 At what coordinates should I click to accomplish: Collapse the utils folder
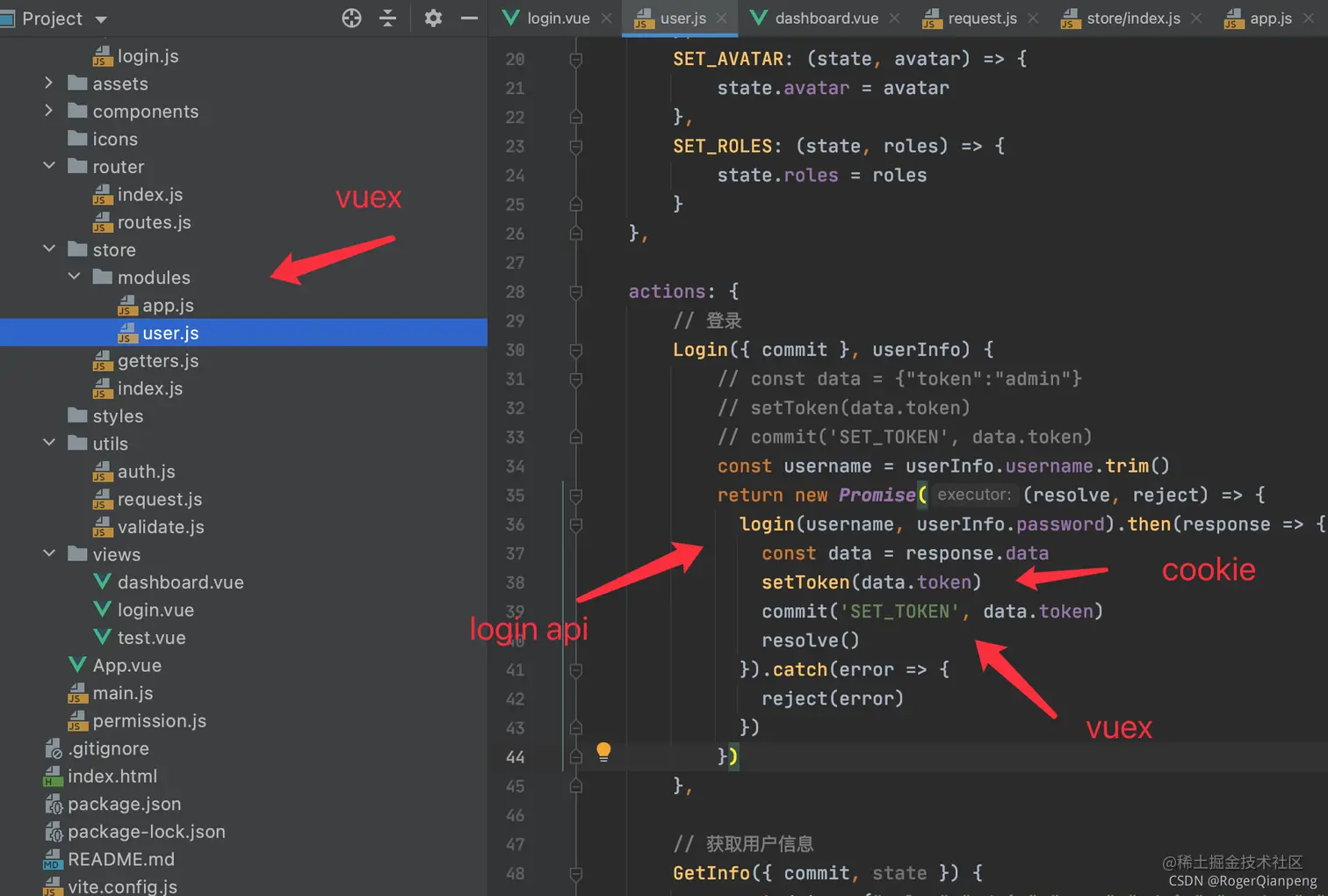pos(49,443)
